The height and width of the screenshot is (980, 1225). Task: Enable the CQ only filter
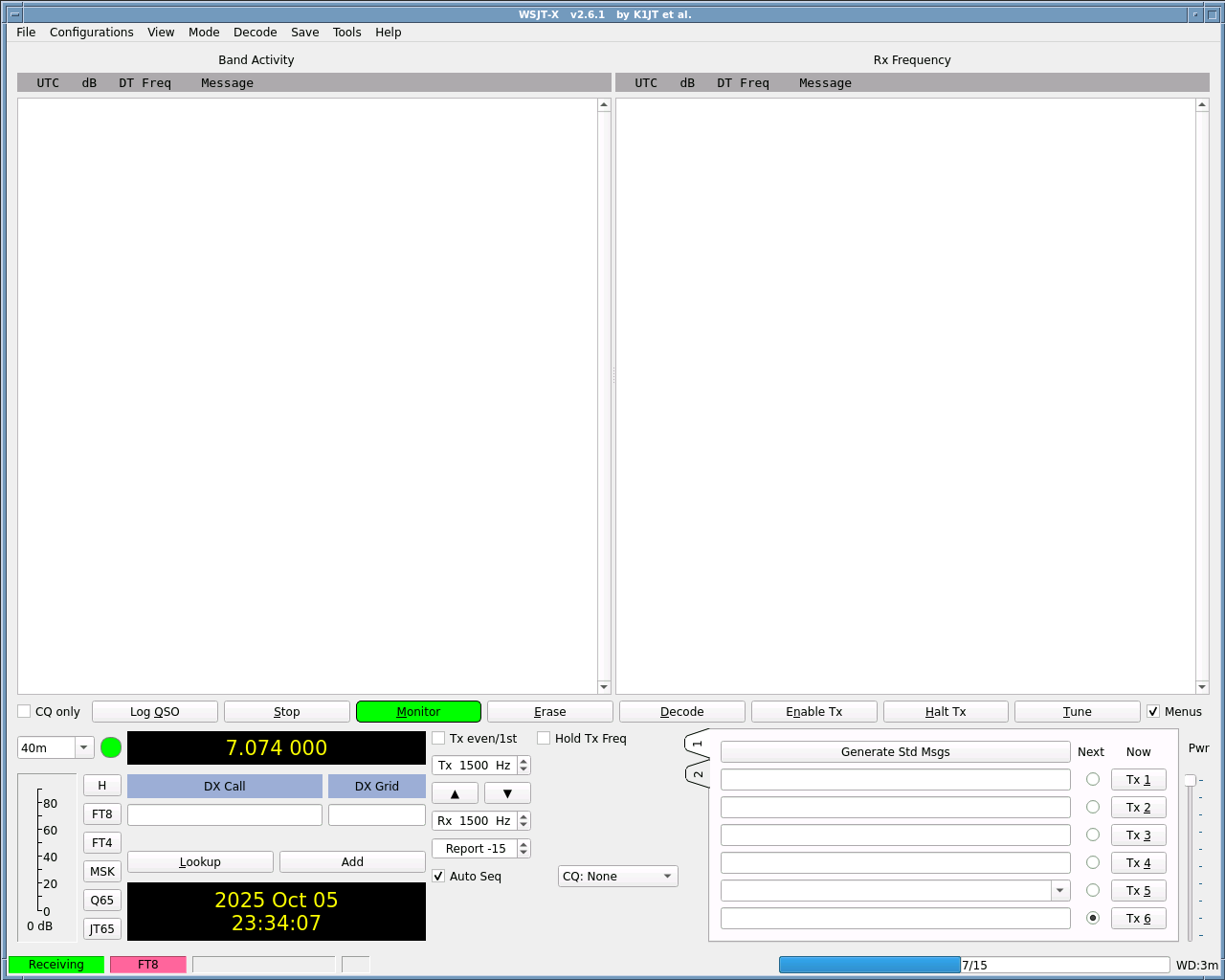(23, 710)
